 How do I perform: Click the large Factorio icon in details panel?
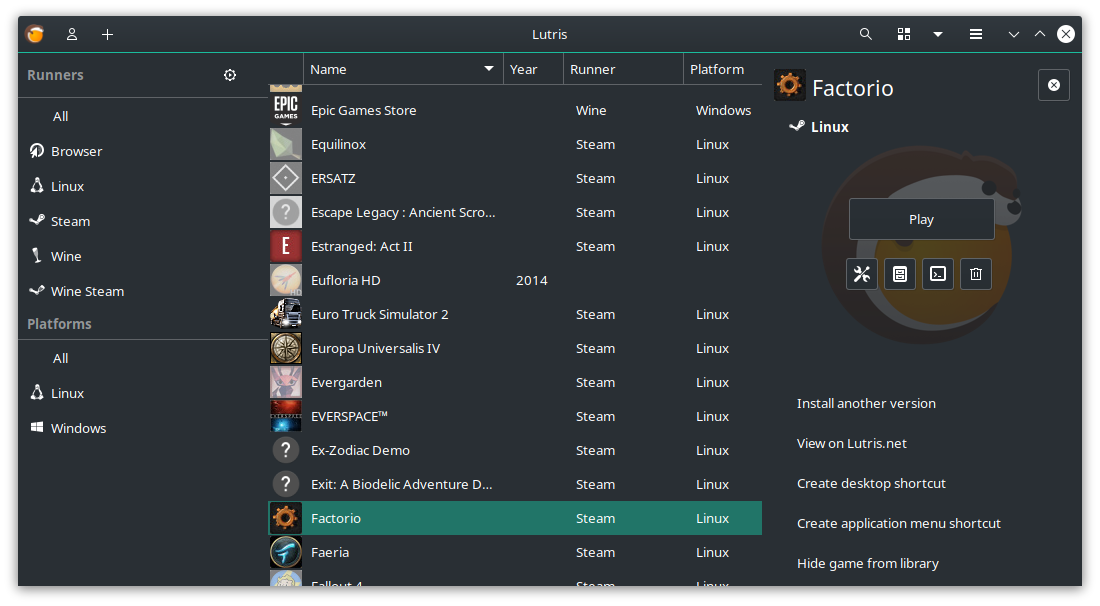pos(789,86)
